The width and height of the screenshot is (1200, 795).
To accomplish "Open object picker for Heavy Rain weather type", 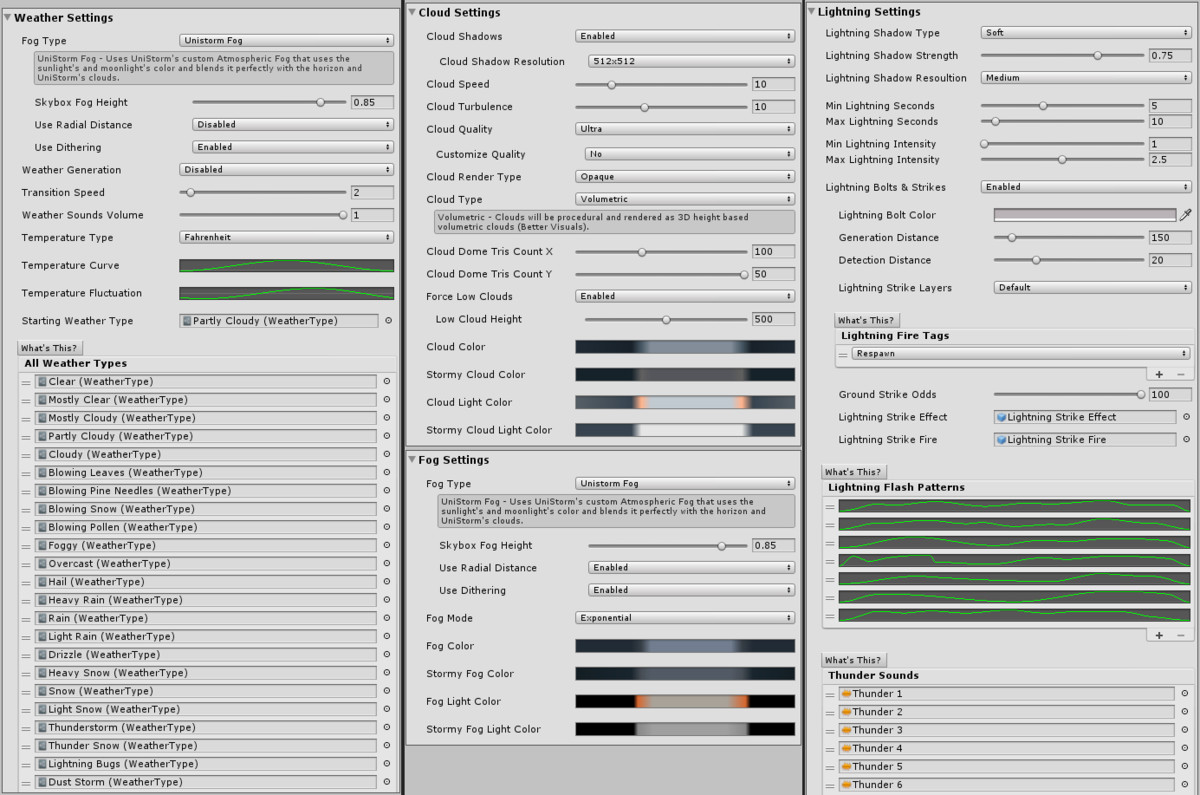I will pos(386,600).
